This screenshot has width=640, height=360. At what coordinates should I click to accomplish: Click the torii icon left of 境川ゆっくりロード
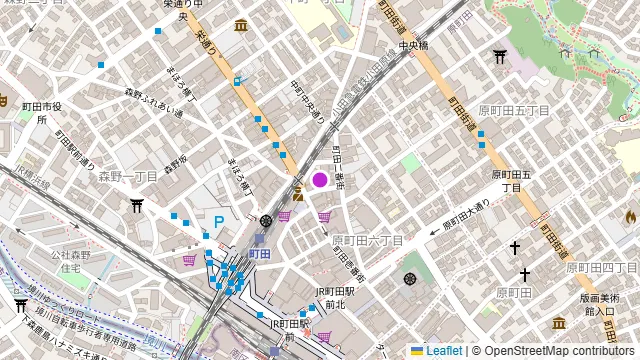20,306
